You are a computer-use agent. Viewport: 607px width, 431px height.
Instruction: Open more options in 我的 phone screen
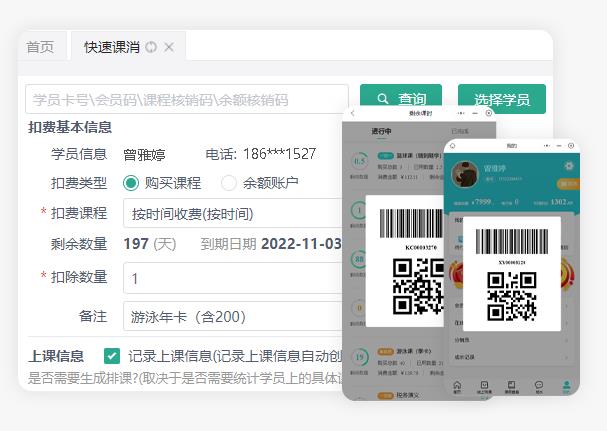coord(546,146)
